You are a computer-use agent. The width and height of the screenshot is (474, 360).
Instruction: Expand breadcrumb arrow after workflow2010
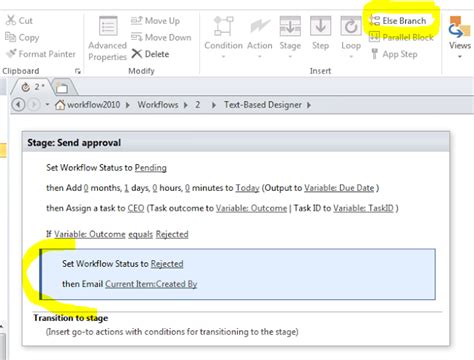pyautogui.click(x=128, y=105)
